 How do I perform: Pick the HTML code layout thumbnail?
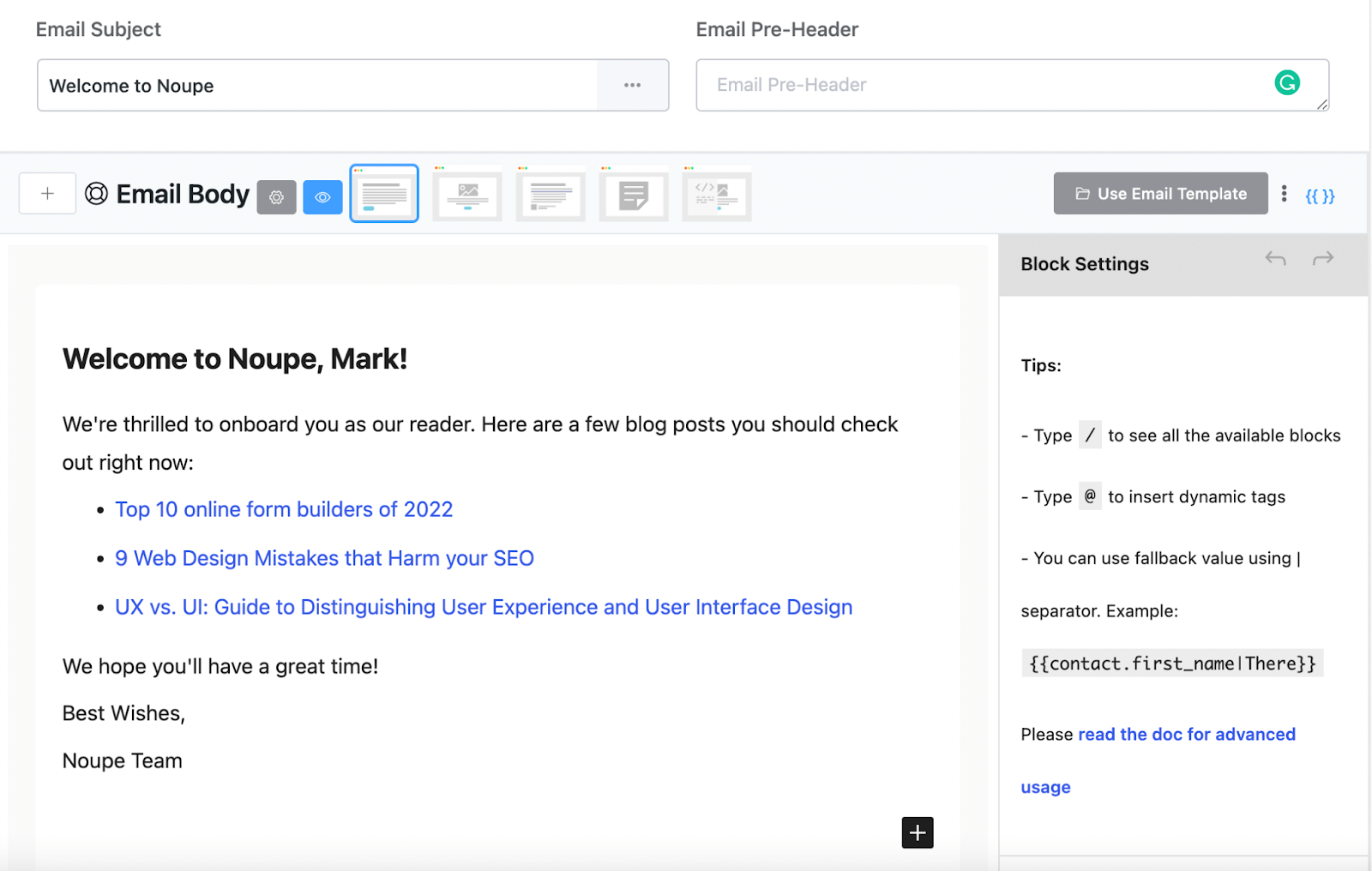(717, 194)
